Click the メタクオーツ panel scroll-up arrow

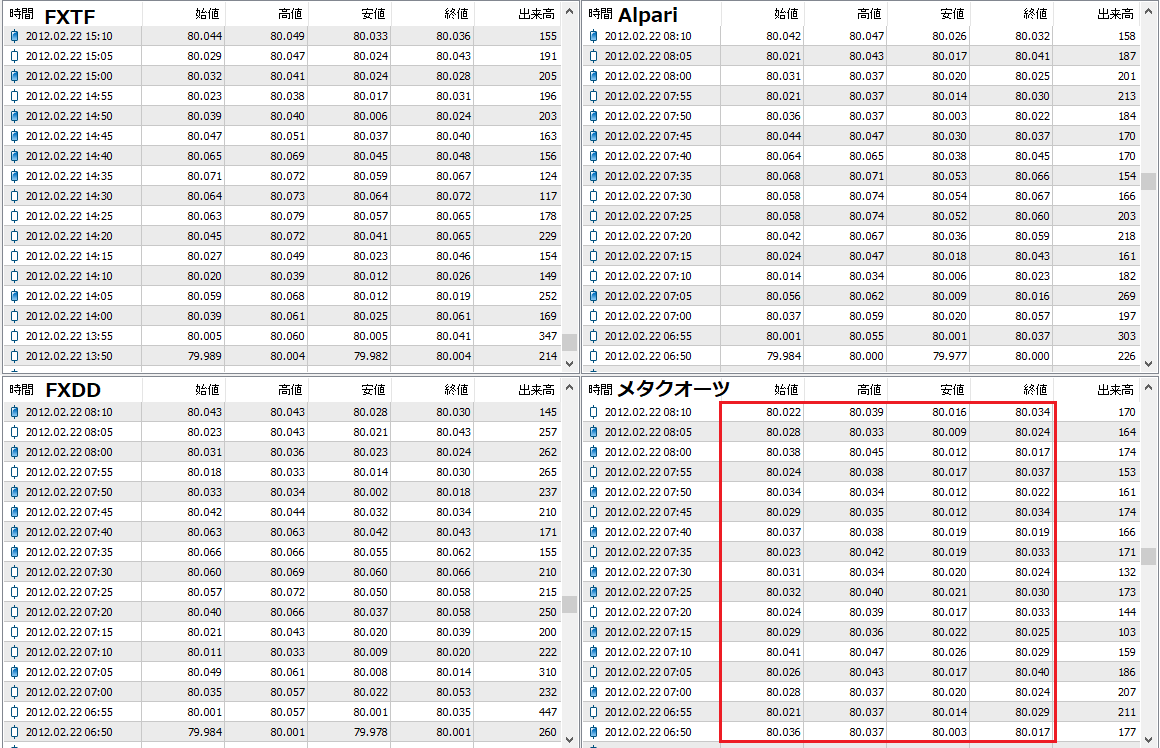pyautogui.click(x=1148, y=387)
